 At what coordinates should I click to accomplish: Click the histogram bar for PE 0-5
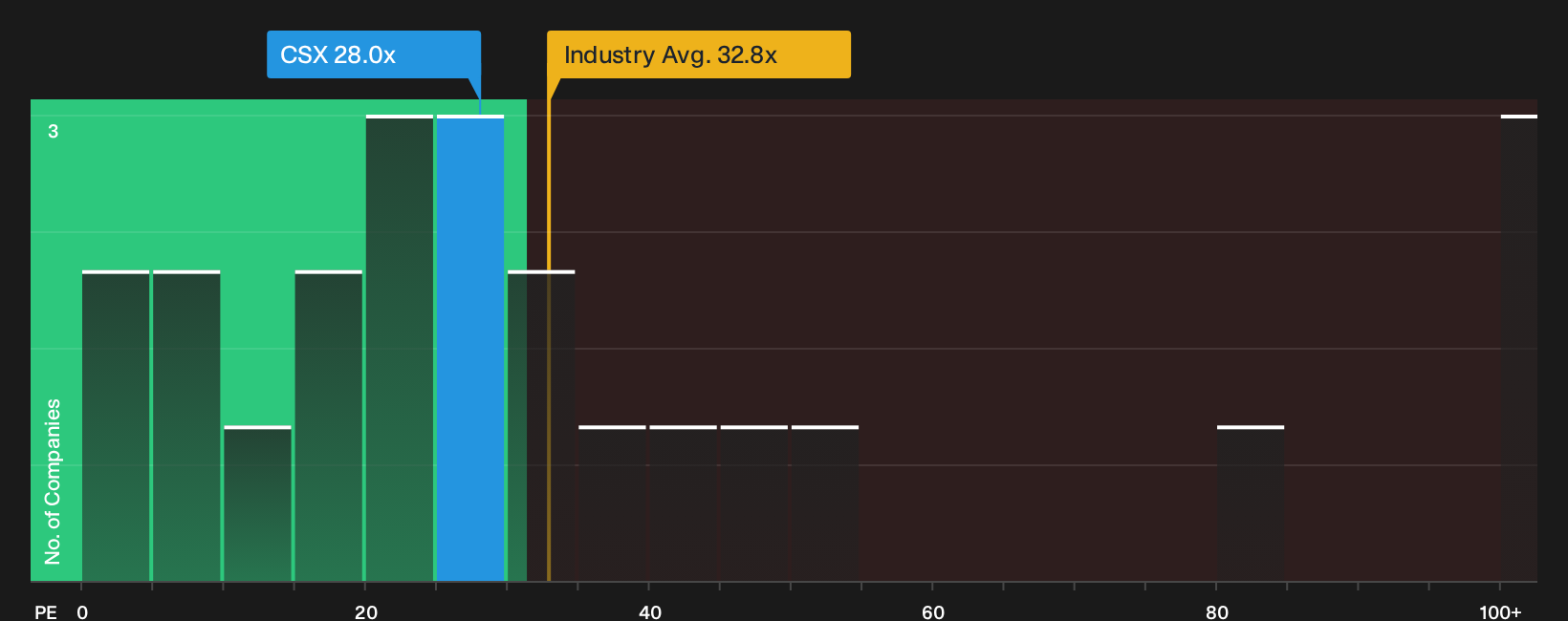(x=116, y=426)
